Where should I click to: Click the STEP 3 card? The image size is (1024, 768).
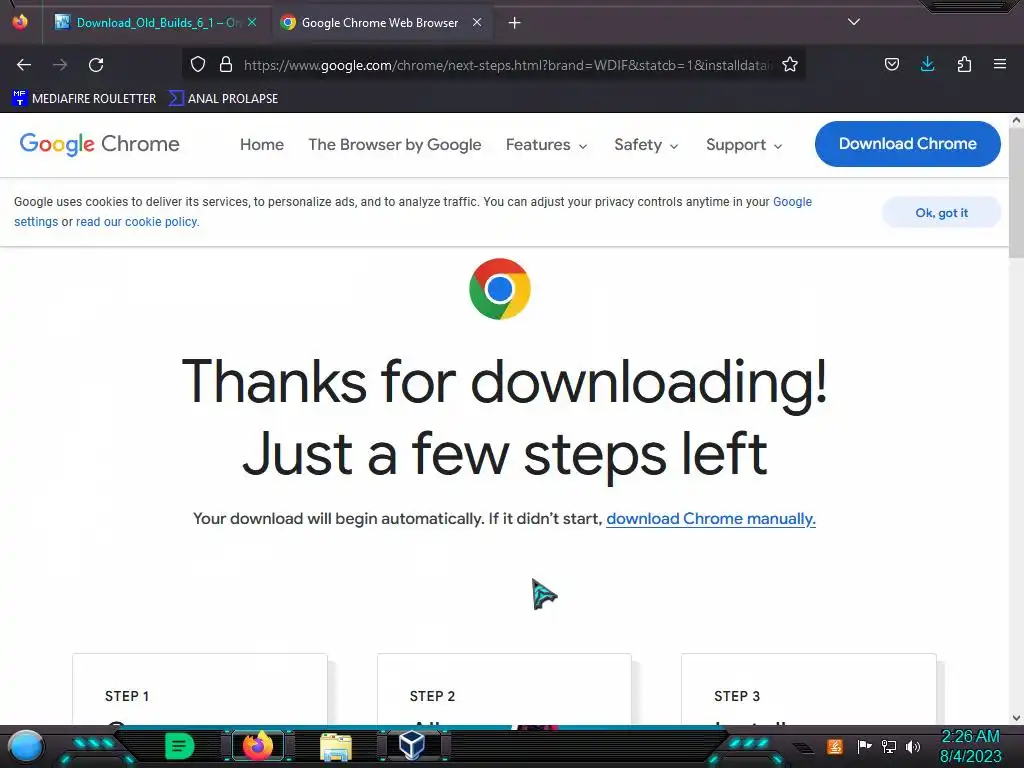click(x=808, y=689)
